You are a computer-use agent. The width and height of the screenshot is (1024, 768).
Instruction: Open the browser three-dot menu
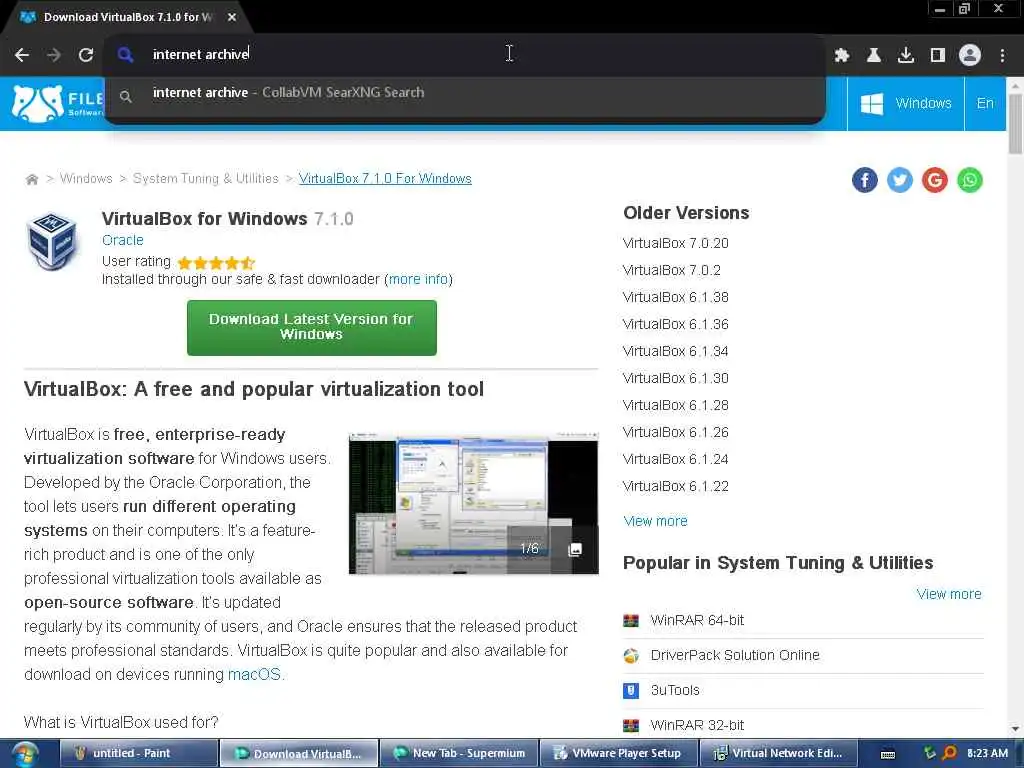[1002, 55]
